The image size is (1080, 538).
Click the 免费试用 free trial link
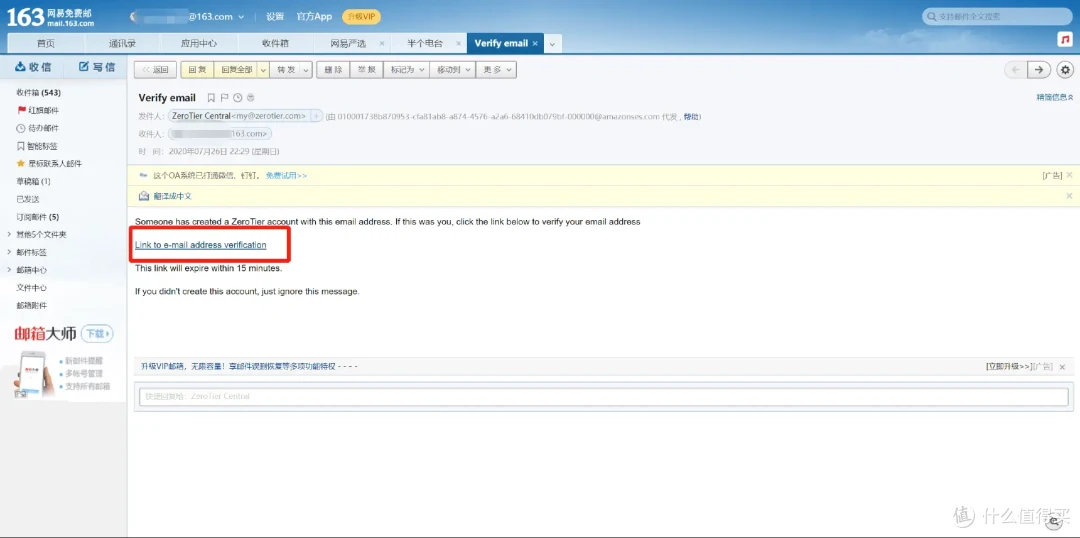(x=287, y=176)
